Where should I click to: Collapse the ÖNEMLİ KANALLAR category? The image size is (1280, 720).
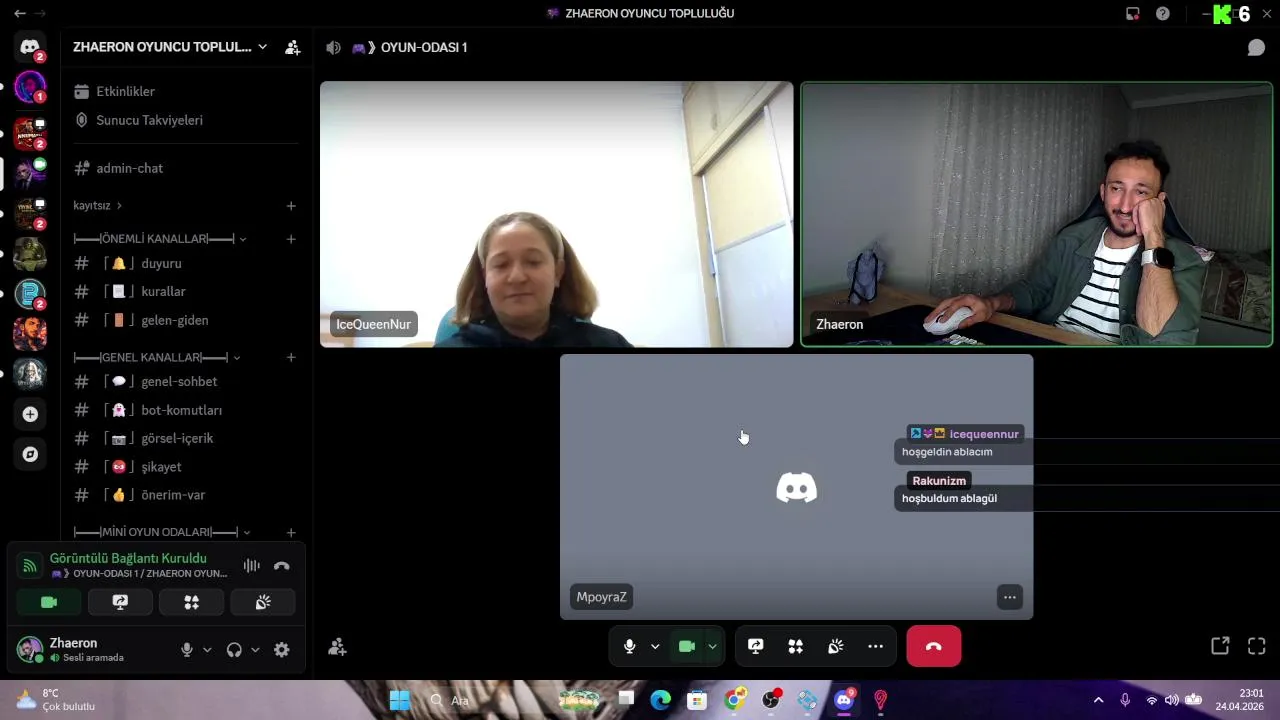tap(160, 239)
